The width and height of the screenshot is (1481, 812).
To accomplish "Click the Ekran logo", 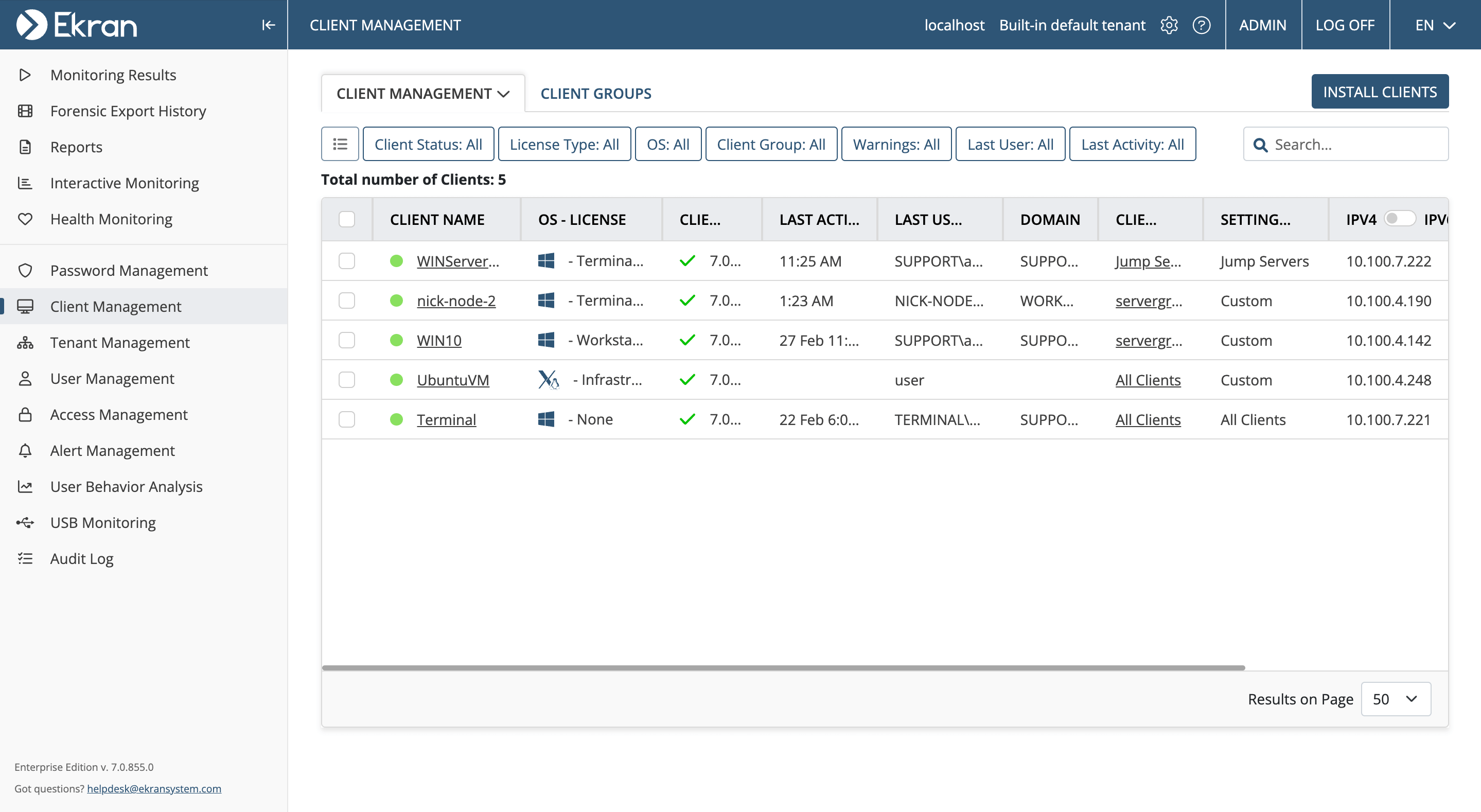I will pos(77,25).
